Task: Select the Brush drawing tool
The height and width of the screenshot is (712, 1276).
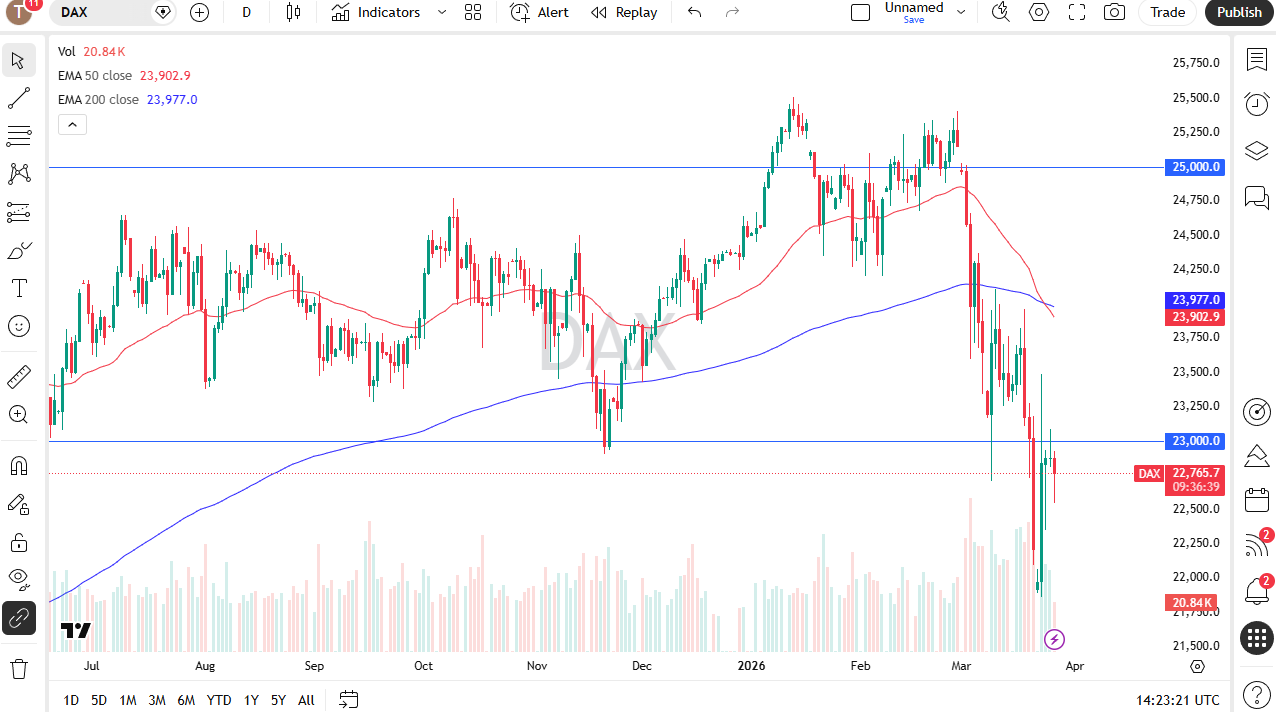Action: tap(18, 250)
